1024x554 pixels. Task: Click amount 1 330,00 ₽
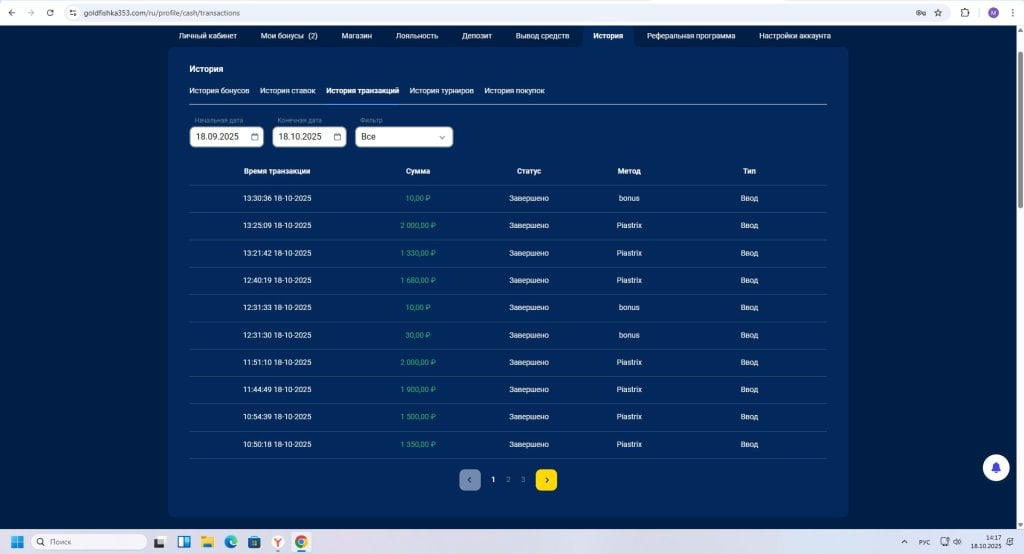click(x=418, y=253)
